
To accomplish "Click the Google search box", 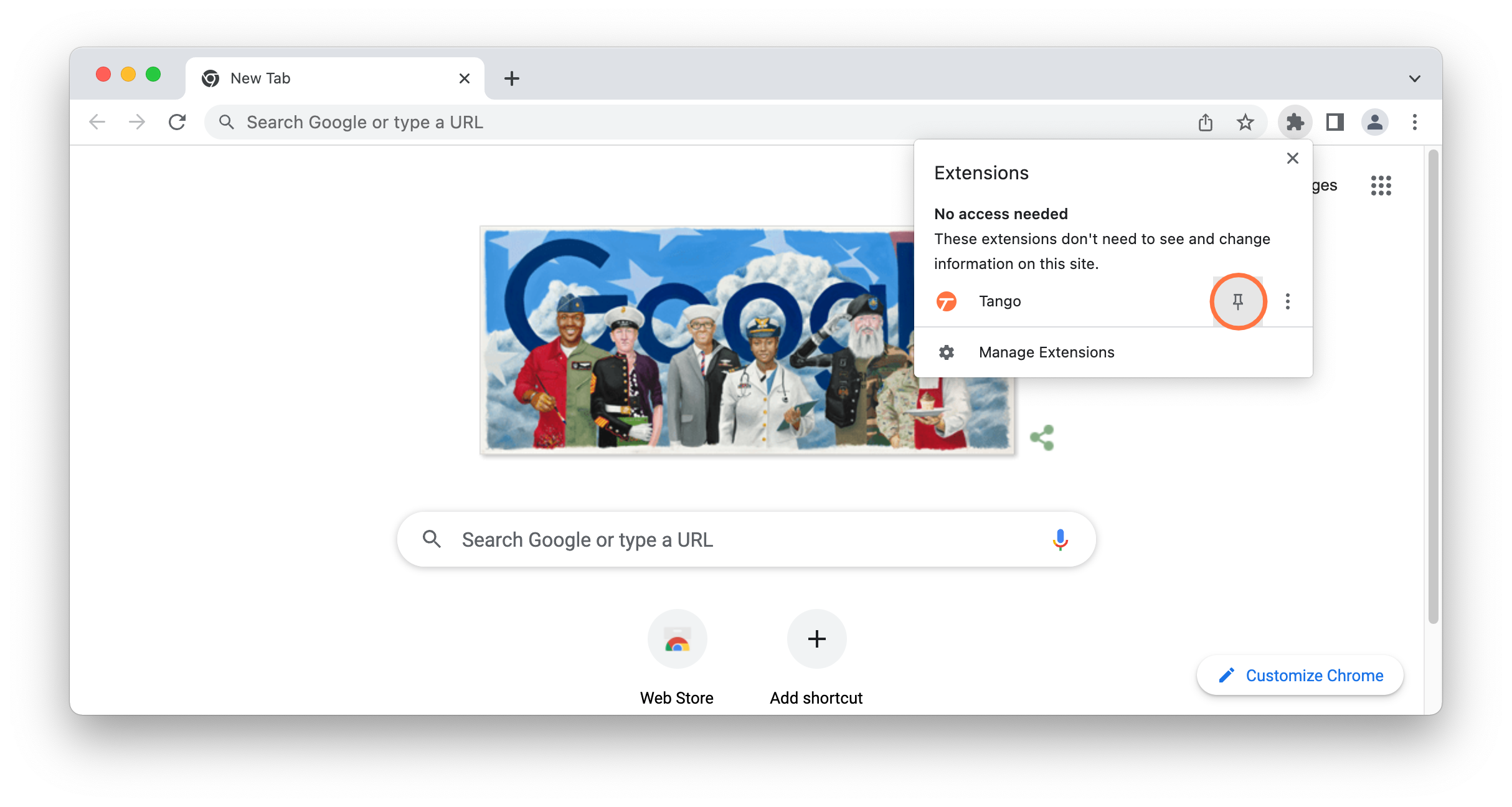I will coord(746,539).
